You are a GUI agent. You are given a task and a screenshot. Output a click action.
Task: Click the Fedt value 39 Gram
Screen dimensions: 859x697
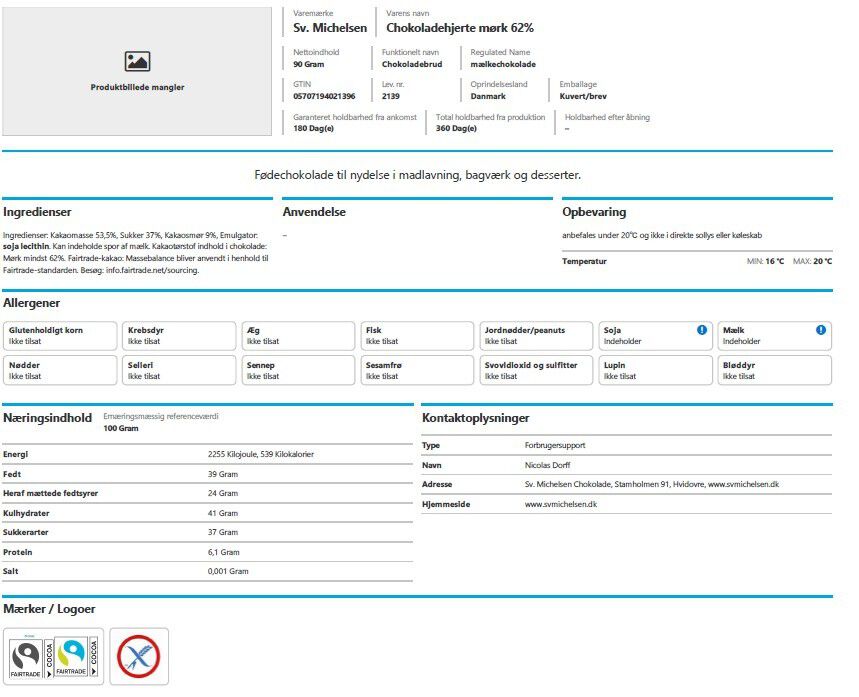point(223,475)
